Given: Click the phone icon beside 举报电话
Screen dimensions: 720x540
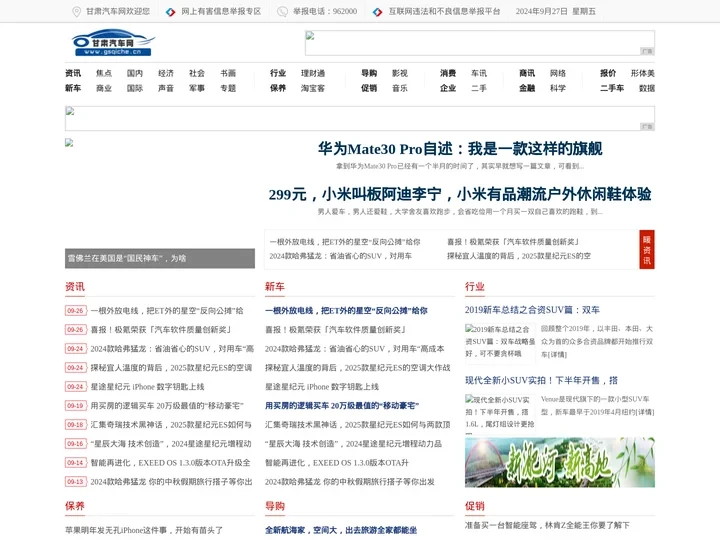Looking at the screenshot, I should click(282, 12).
